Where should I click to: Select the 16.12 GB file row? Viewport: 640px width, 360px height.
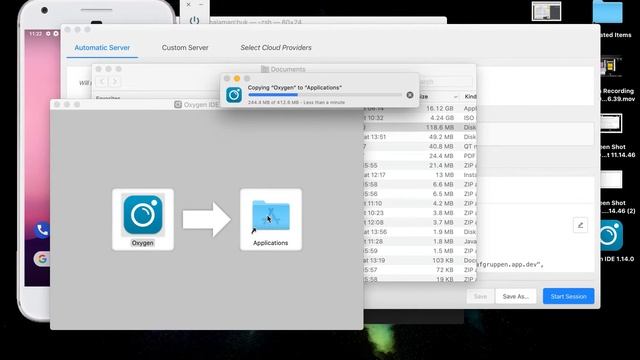point(420,109)
